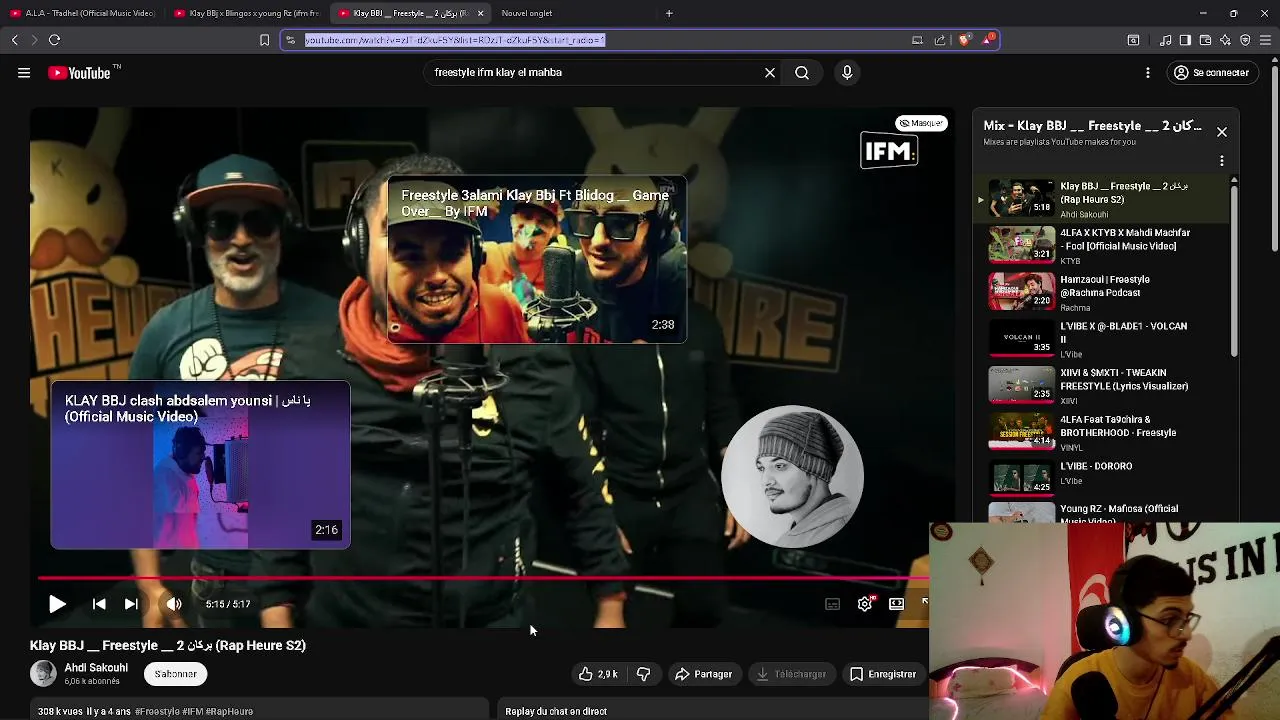The width and height of the screenshot is (1280, 720).
Task: Open Brave Shields lion icon
Action: pos(964,40)
